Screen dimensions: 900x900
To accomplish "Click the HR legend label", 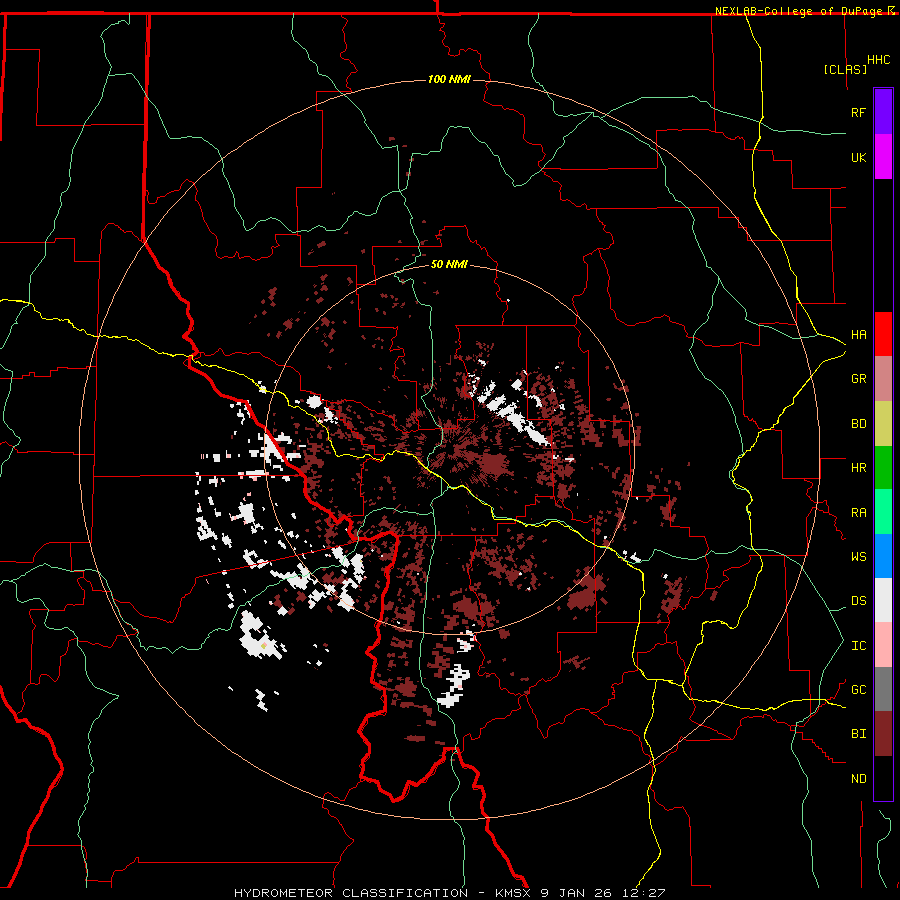I will (858, 468).
